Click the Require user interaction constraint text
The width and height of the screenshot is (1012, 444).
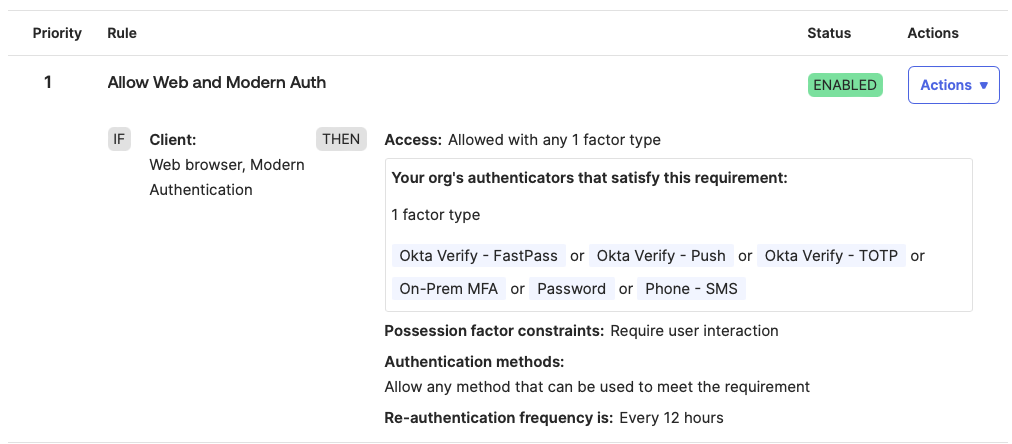(694, 331)
